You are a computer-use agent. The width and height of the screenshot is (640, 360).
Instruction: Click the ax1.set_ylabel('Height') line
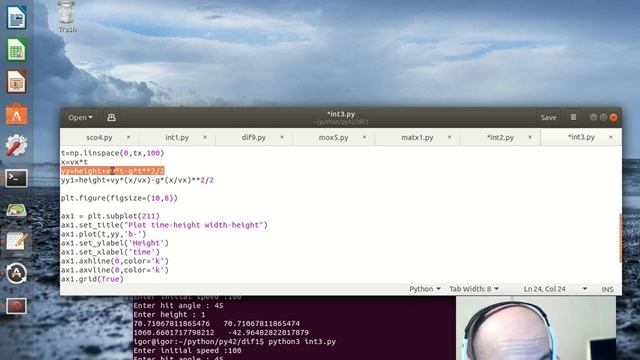115,243
